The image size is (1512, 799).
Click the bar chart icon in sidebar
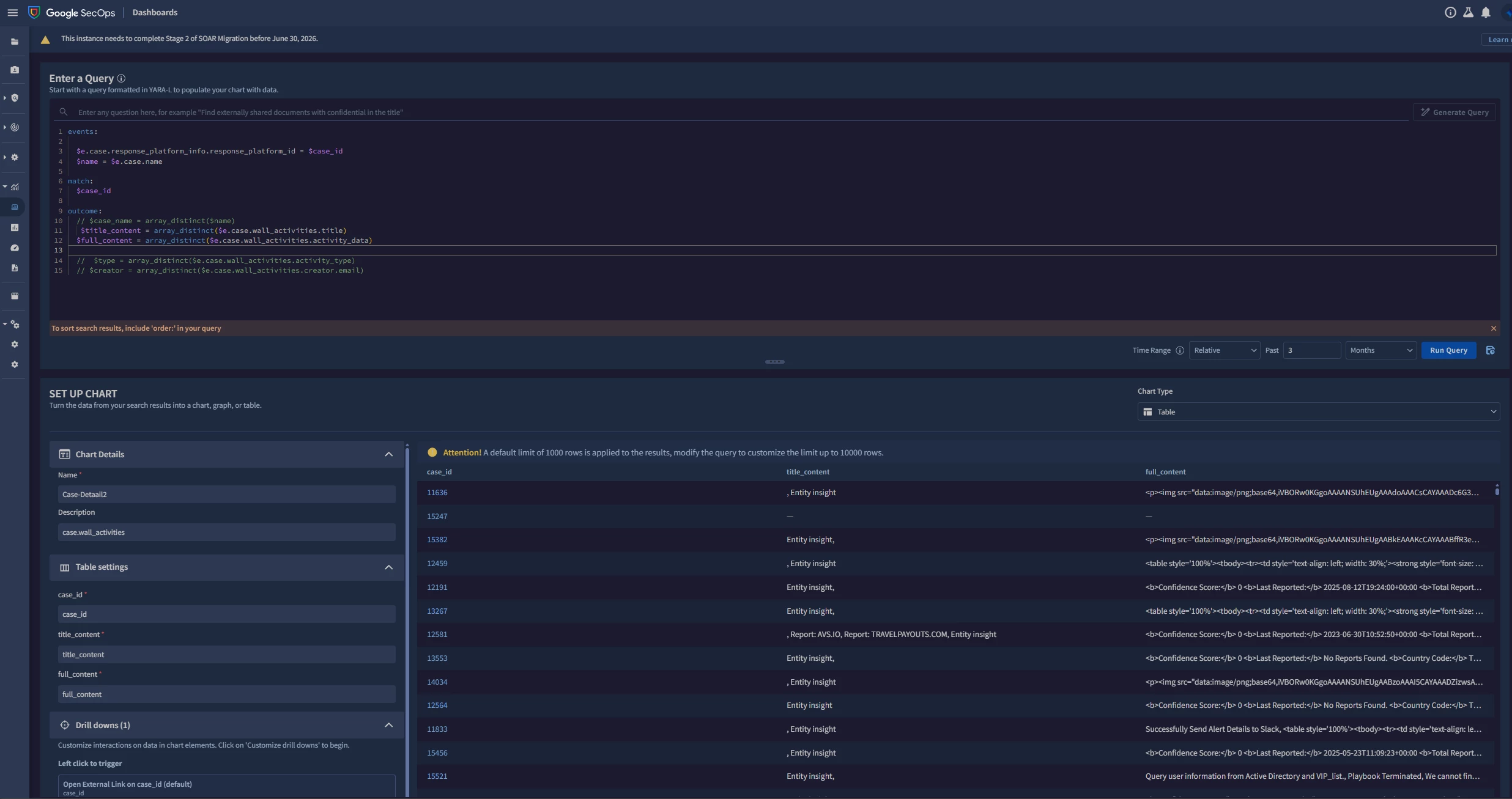15,227
